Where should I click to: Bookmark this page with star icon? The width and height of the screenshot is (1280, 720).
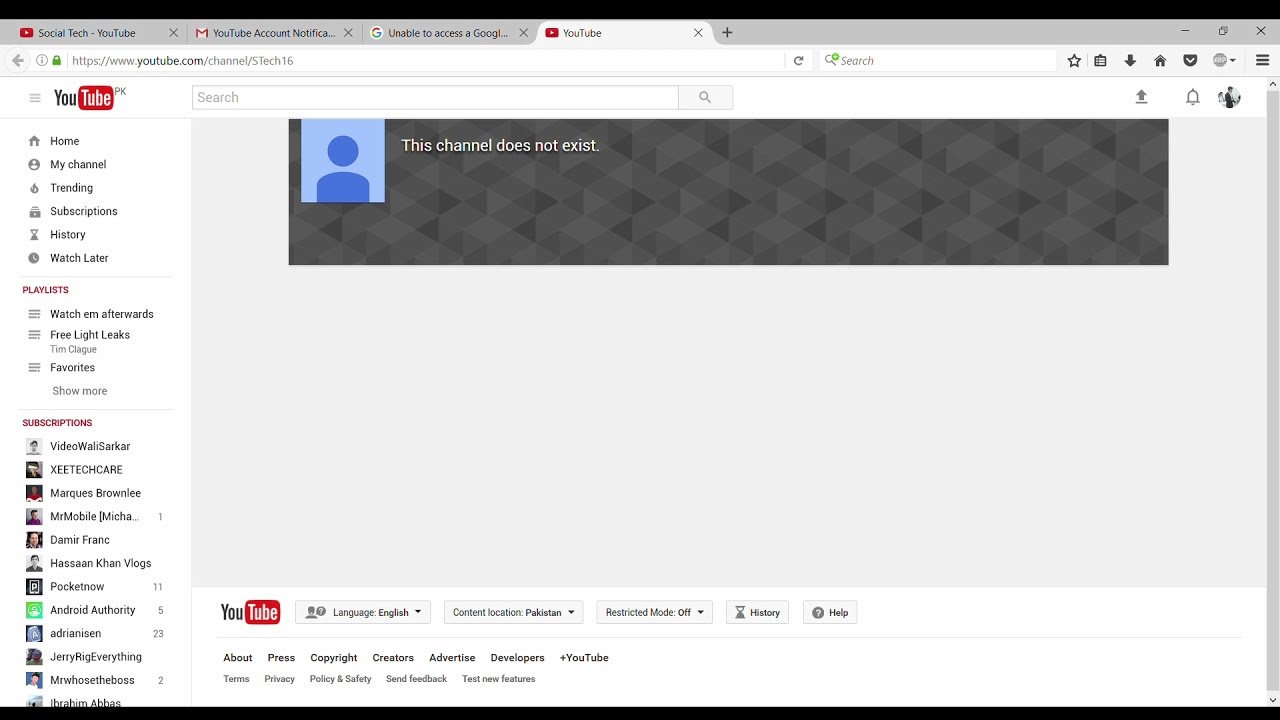coord(1074,61)
